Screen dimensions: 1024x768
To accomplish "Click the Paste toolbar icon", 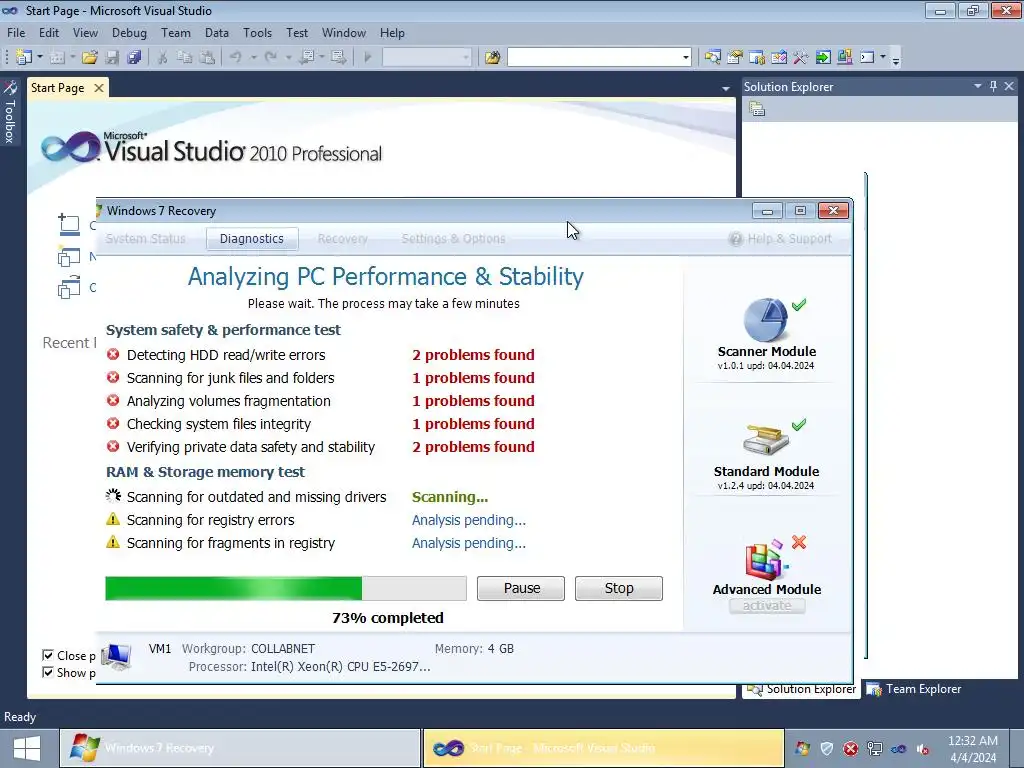I will [x=207, y=57].
